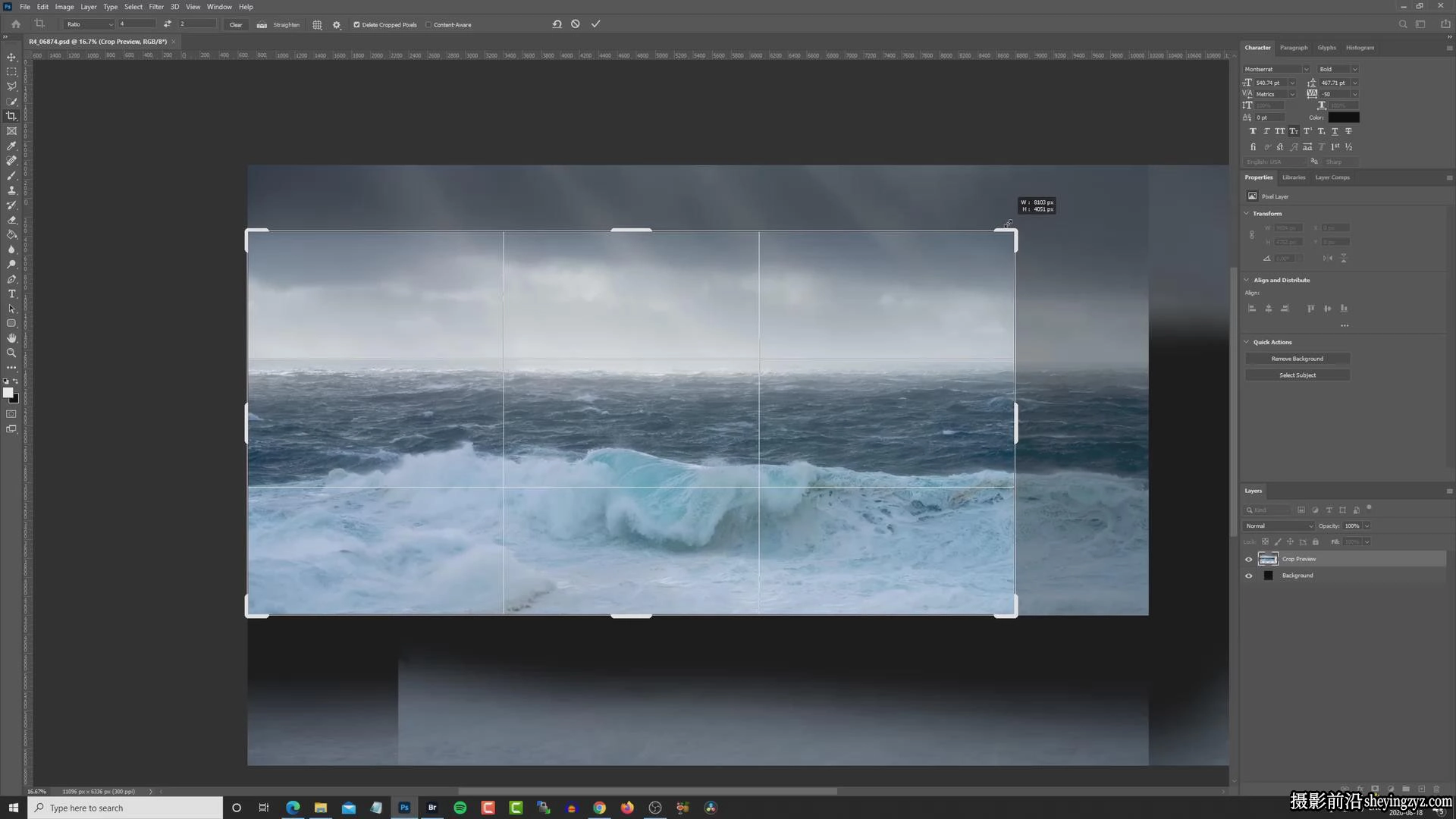Switch to the Layer Comps tab
The width and height of the screenshot is (1456, 819).
[1332, 177]
